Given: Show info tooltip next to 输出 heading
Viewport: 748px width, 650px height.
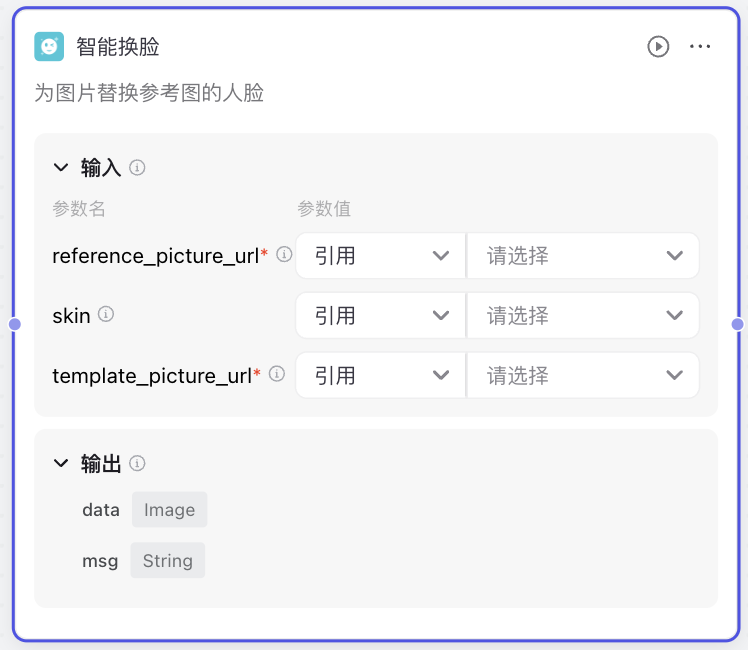Looking at the screenshot, I should pyautogui.click(x=137, y=463).
